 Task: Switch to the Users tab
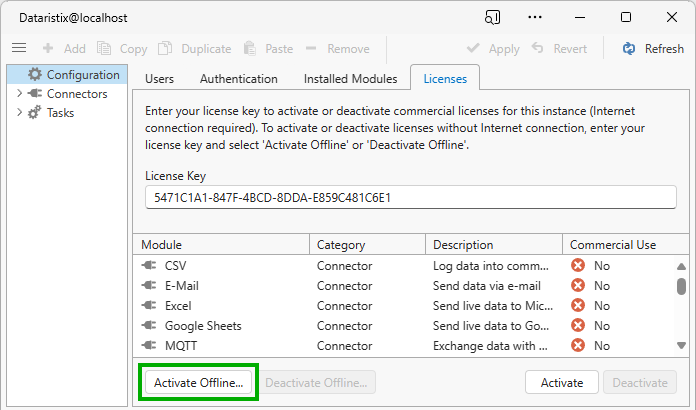[160, 79]
